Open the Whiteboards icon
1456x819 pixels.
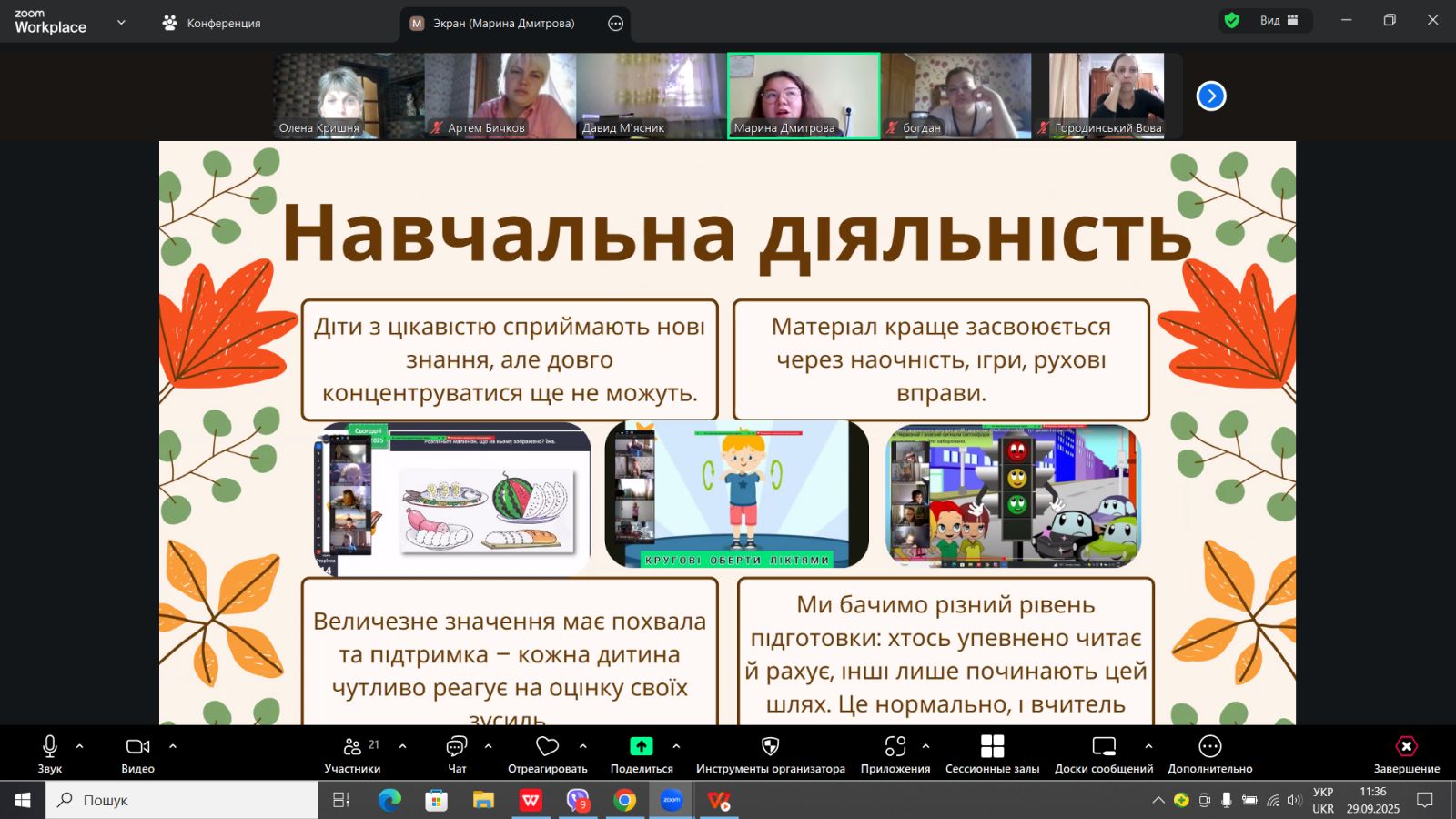(1103, 746)
